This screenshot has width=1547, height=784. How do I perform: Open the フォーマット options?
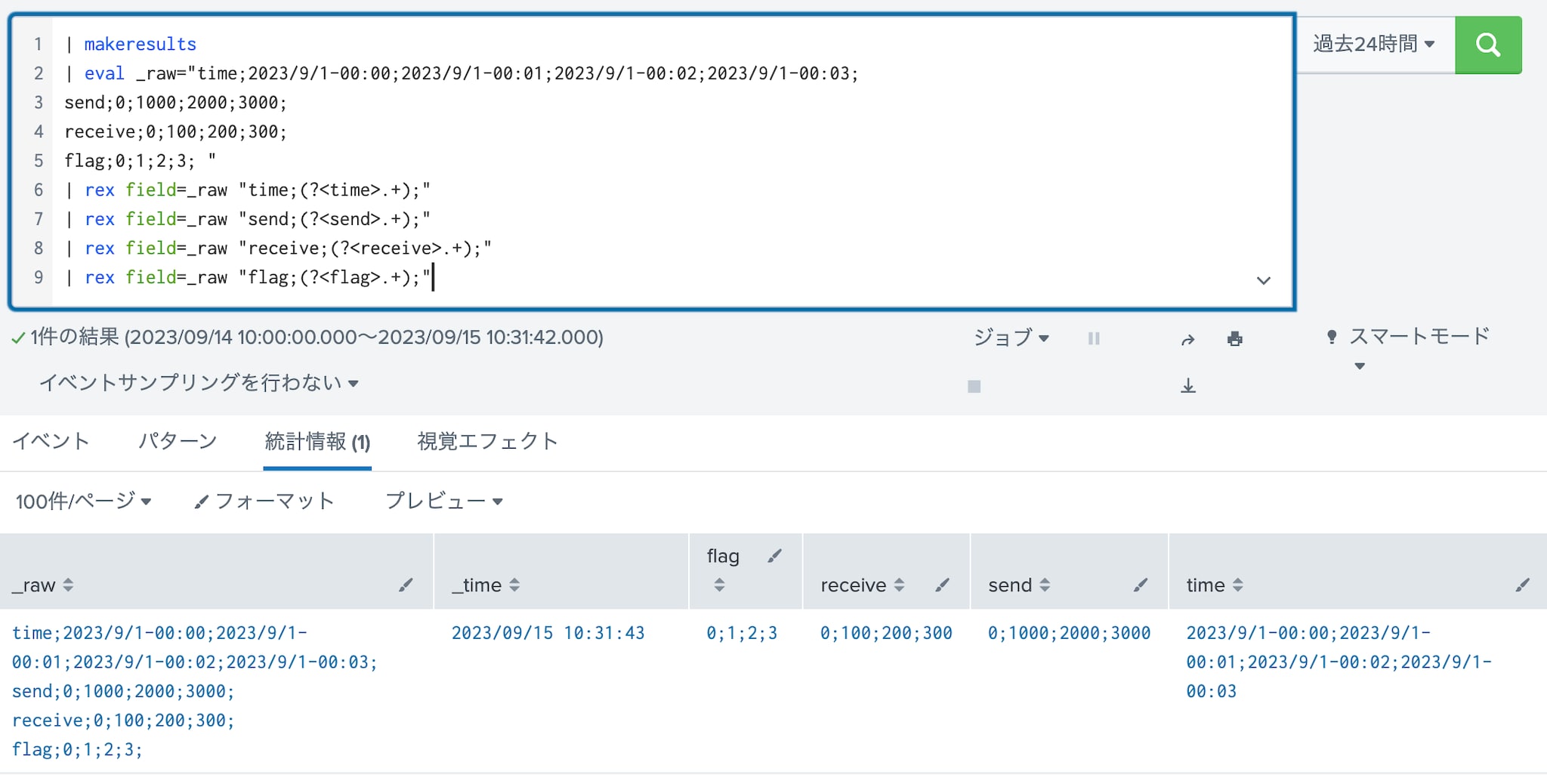[264, 501]
